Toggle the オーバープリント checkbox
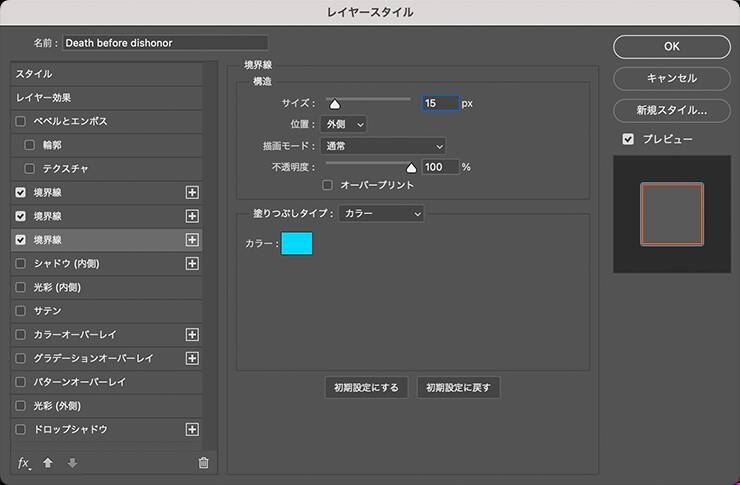Screen dimensions: 740x485 click(328, 185)
